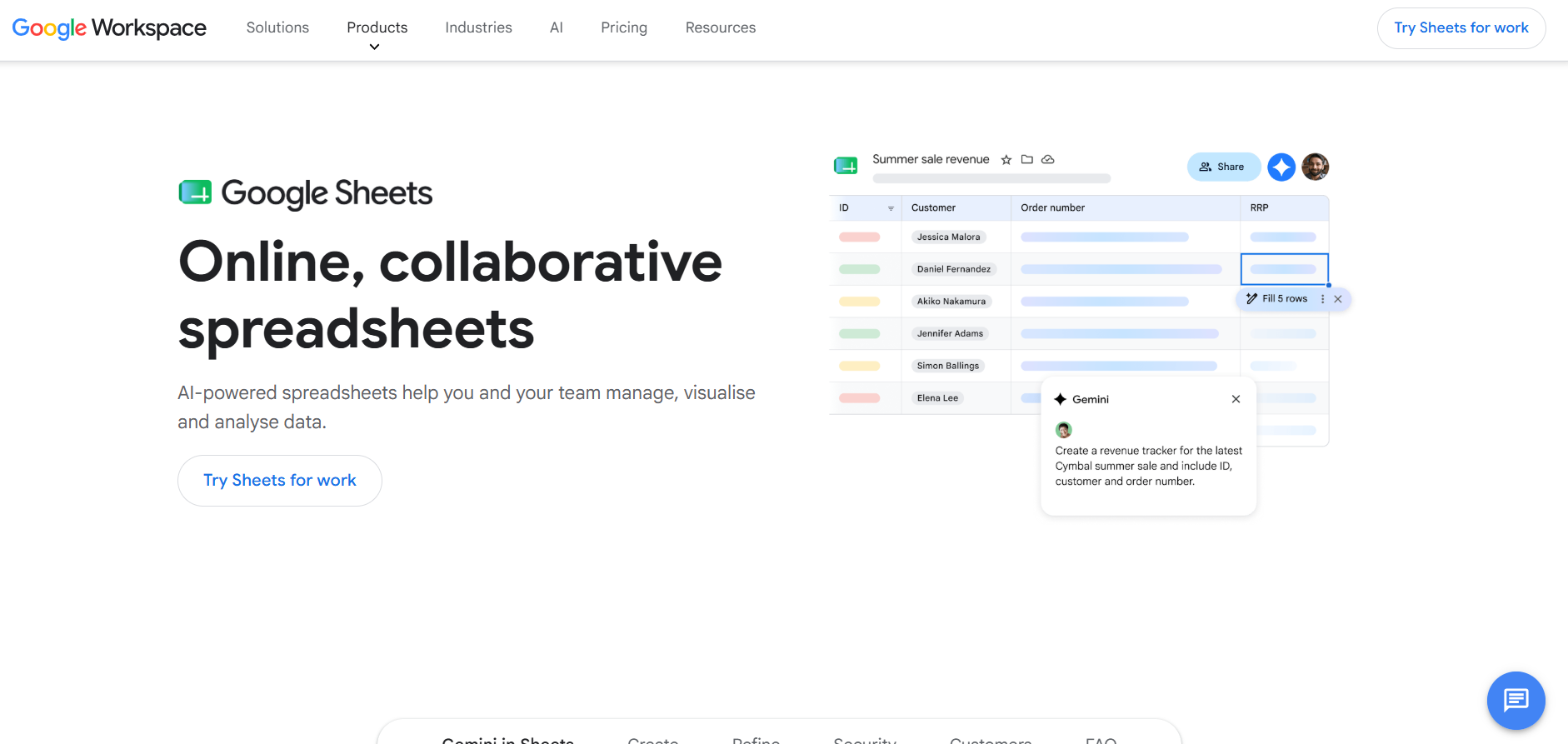Star the Summer sale revenue sheet

click(1006, 160)
